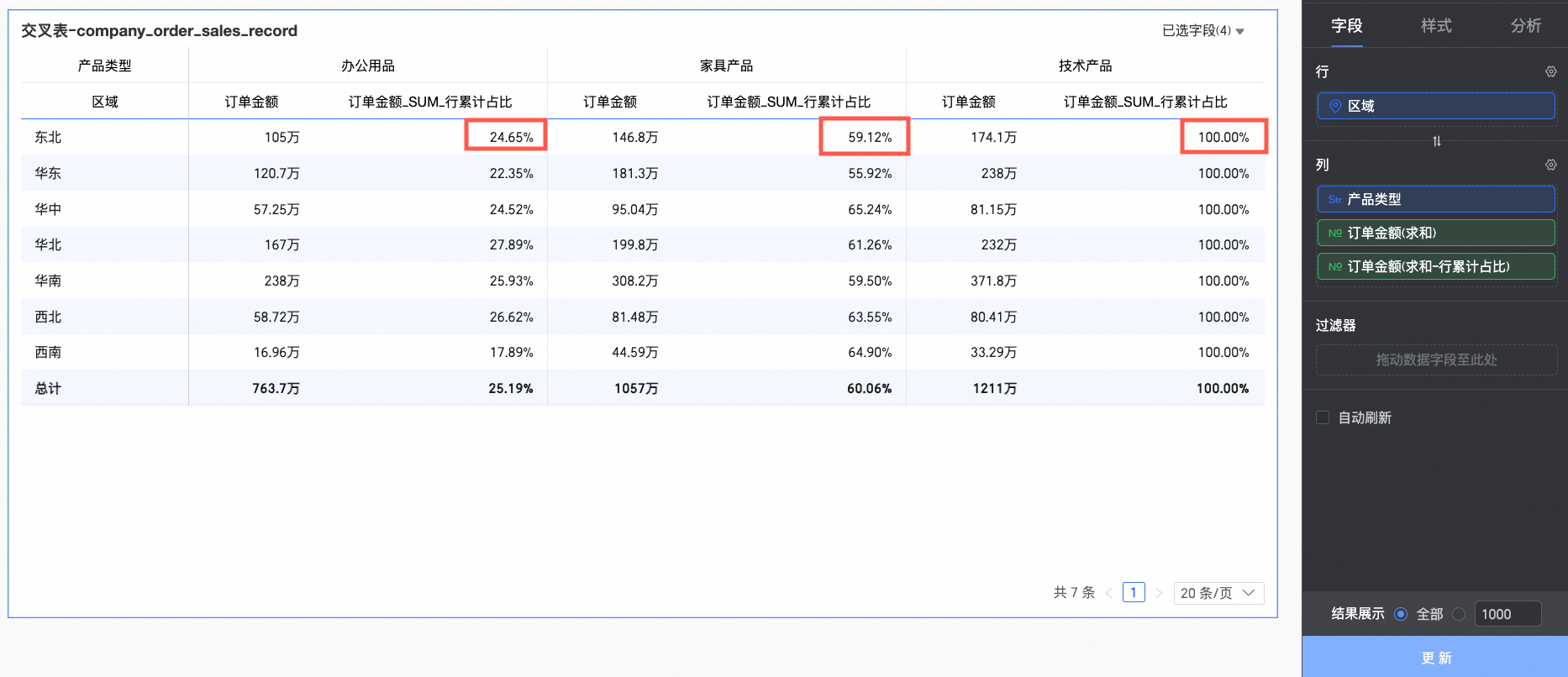Click the 西南 row label
The image size is (1568, 677).
pos(48,352)
